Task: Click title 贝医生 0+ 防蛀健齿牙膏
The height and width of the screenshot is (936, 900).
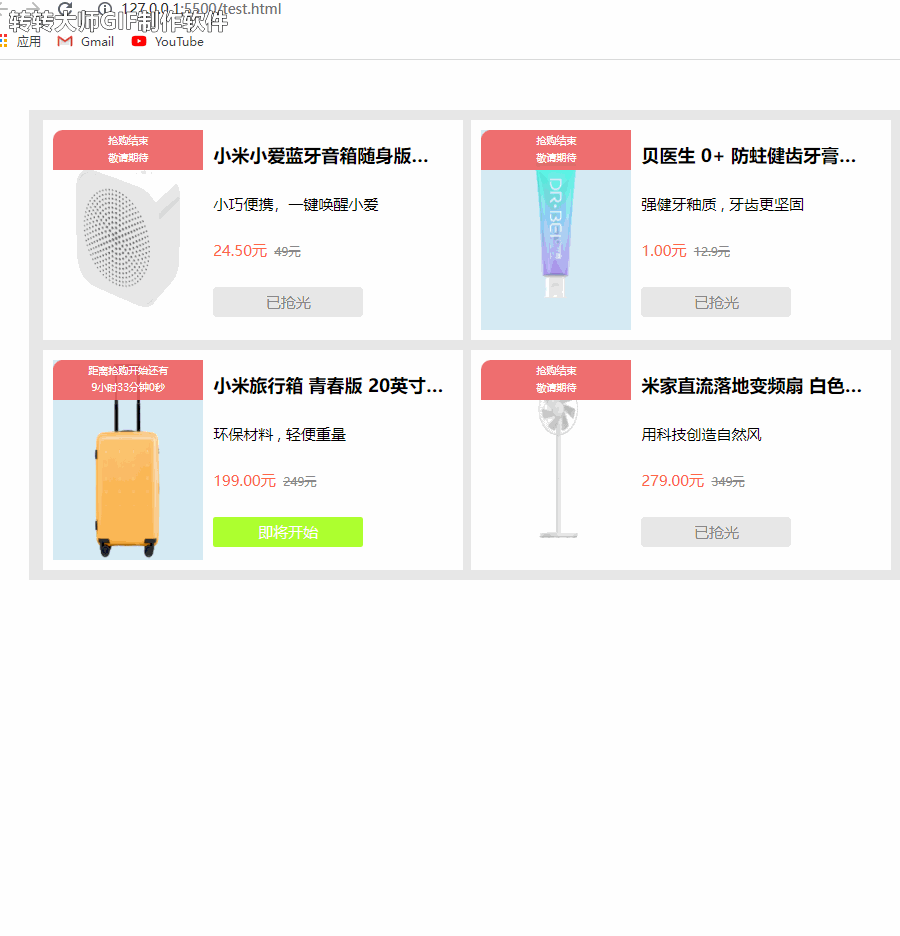Action: pos(749,156)
